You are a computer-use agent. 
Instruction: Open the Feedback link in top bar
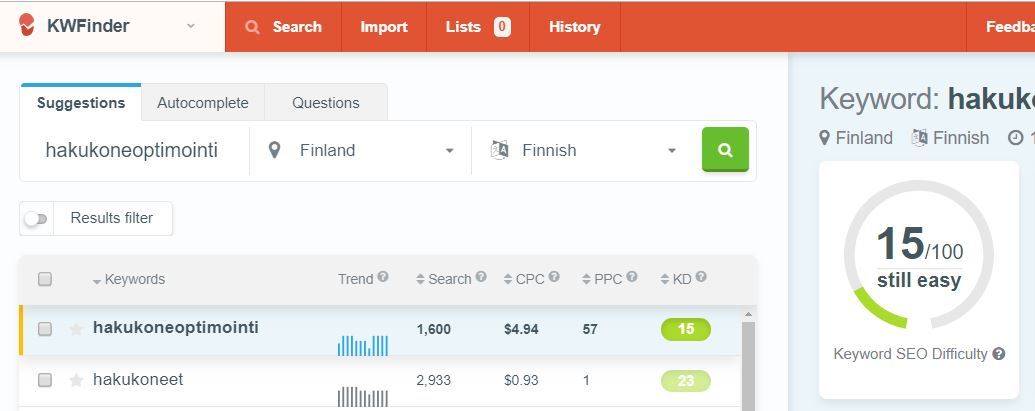1010,27
